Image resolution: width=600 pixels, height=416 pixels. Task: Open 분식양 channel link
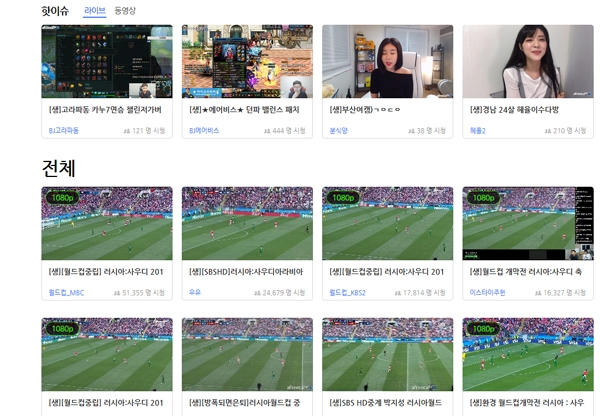coord(339,131)
